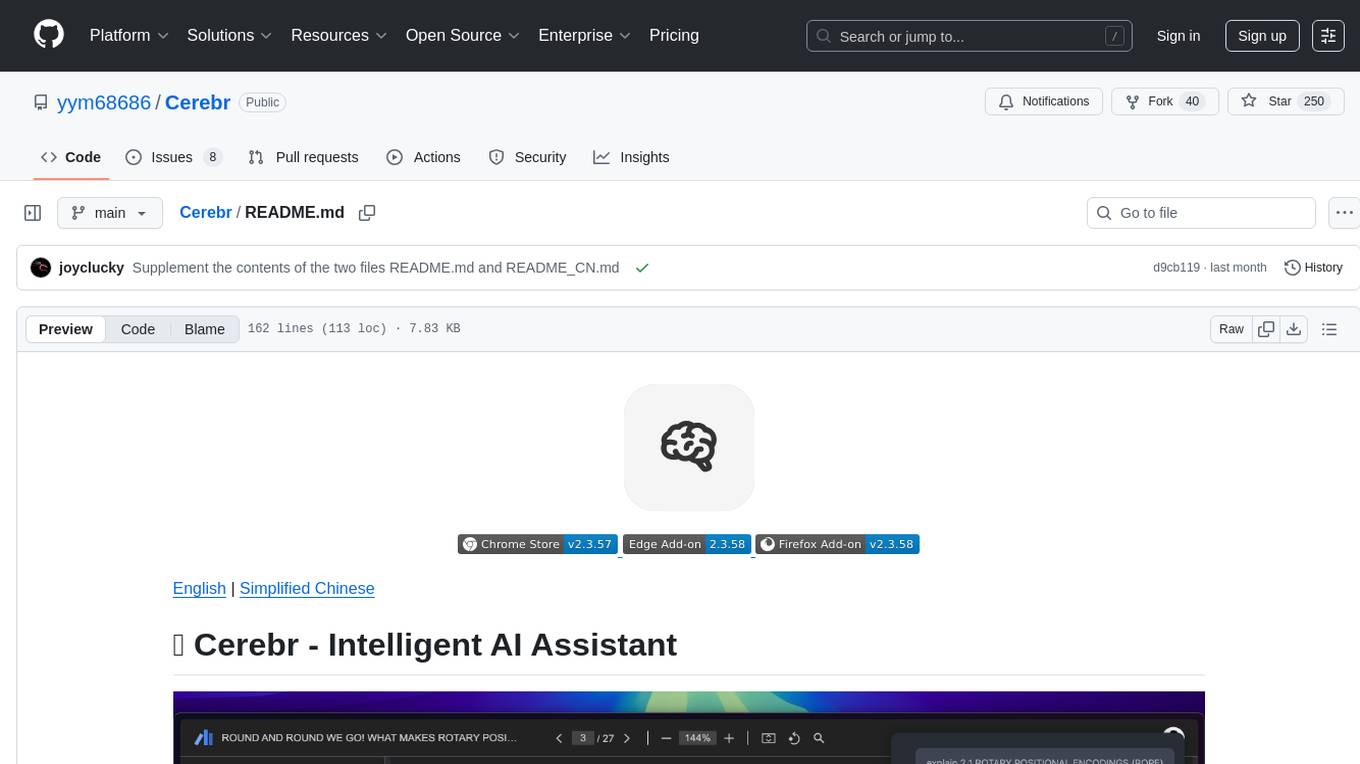Click the Cerebr screenshot preview image
1360x764 pixels.
pos(688,728)
